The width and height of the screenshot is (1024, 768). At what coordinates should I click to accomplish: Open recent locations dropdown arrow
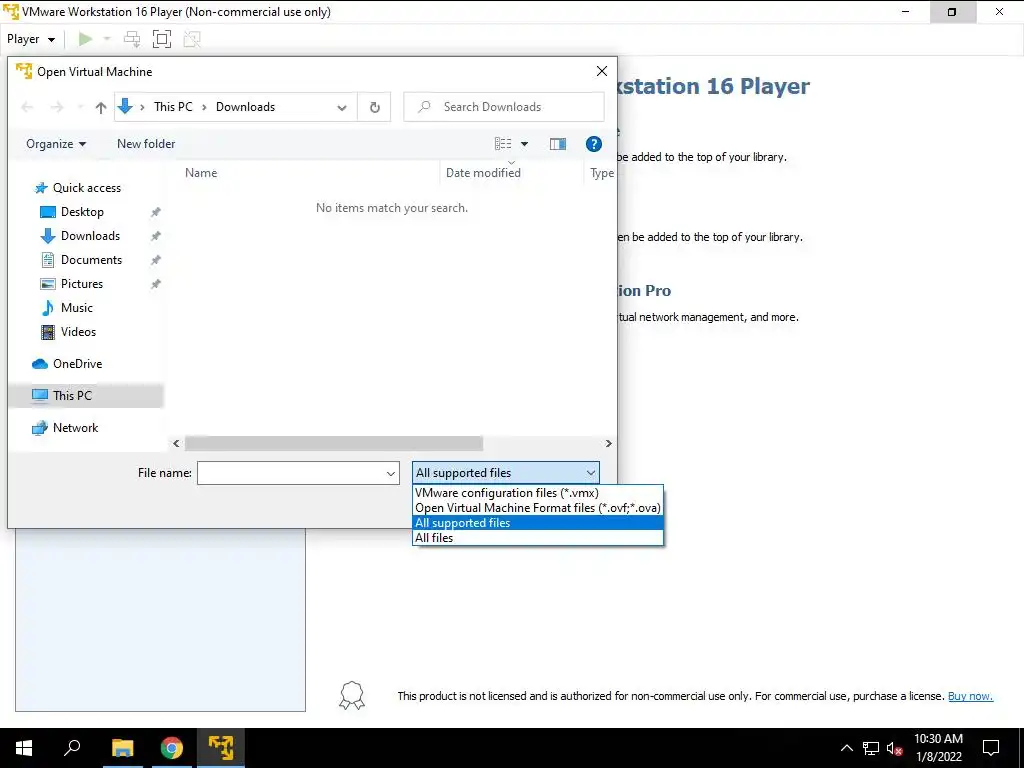pyautogui.click(x=80, y=107)
